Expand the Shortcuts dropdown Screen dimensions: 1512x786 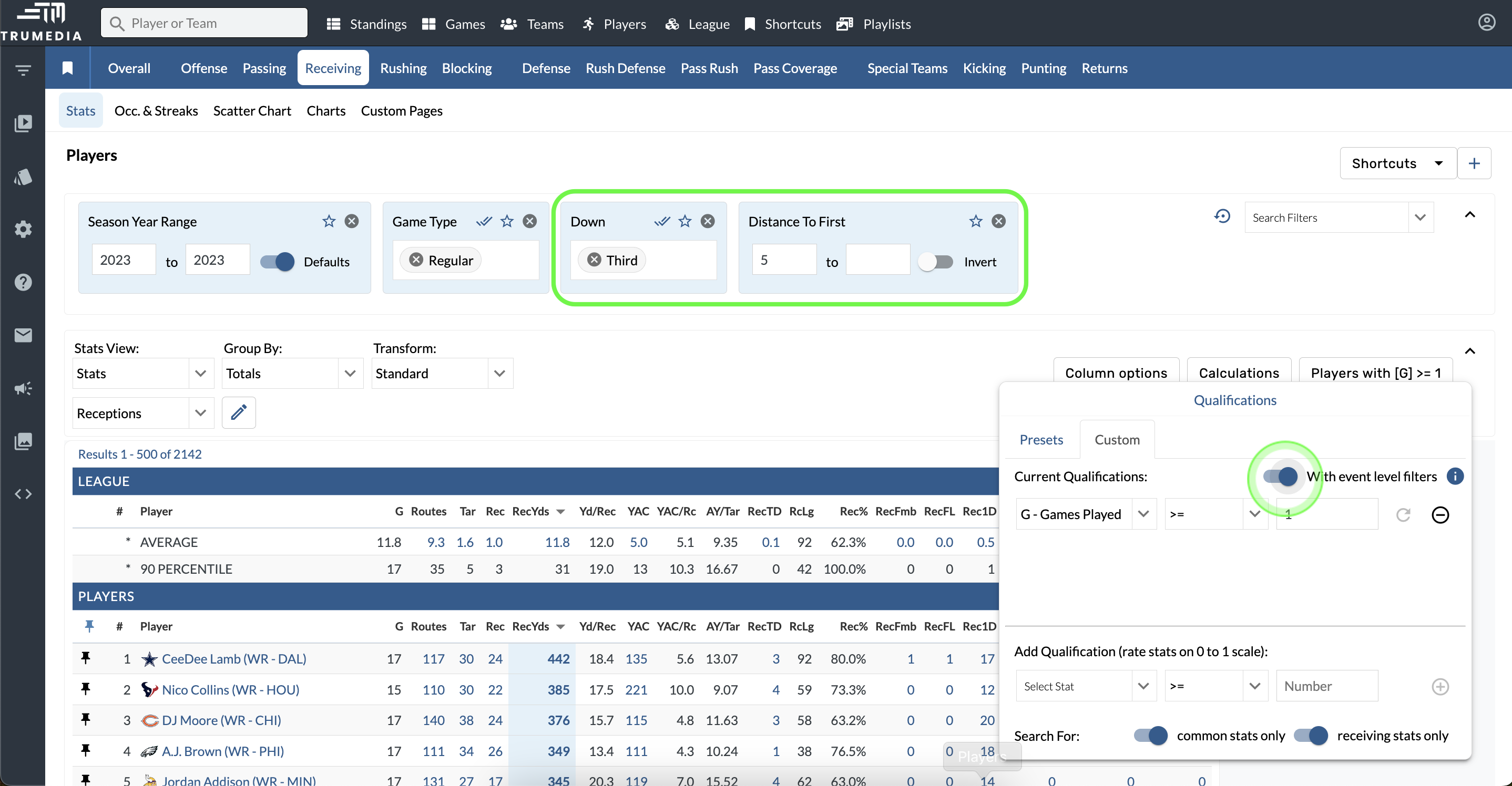[1397, 163]
